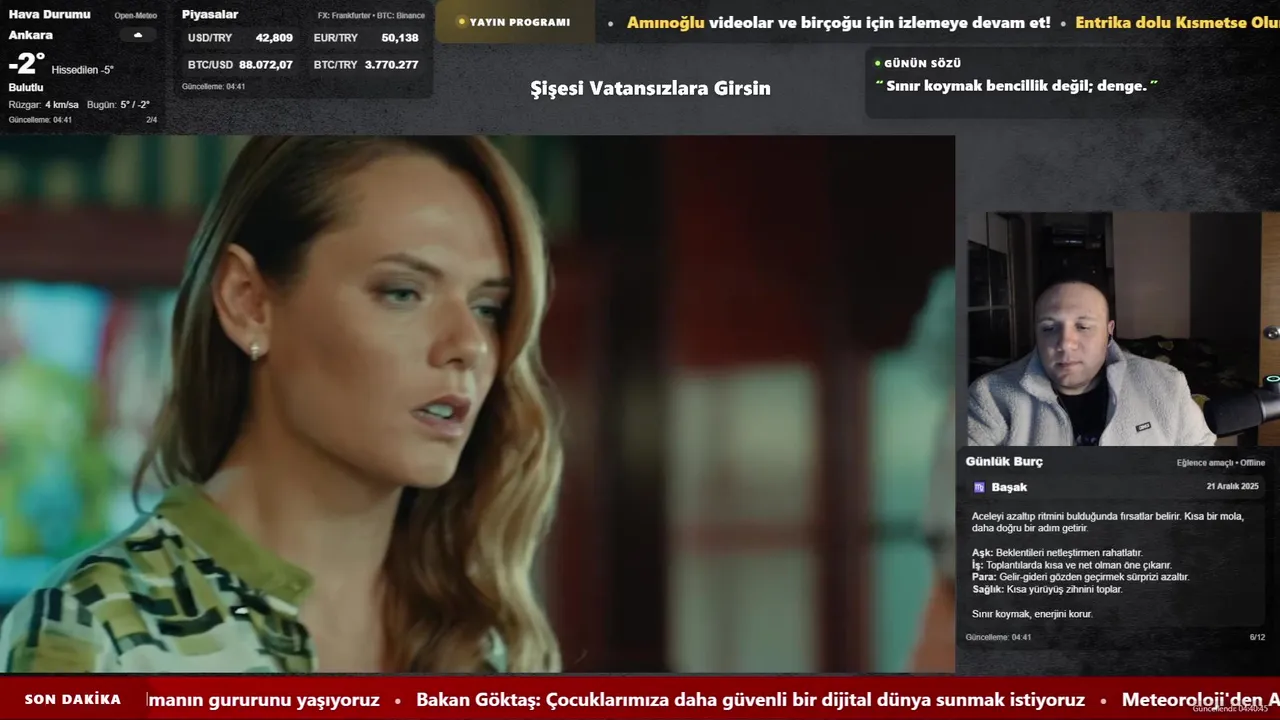Click the SON DAKİKA red badge
Viewport: 1280px width, 720px height.
point(73,699)
